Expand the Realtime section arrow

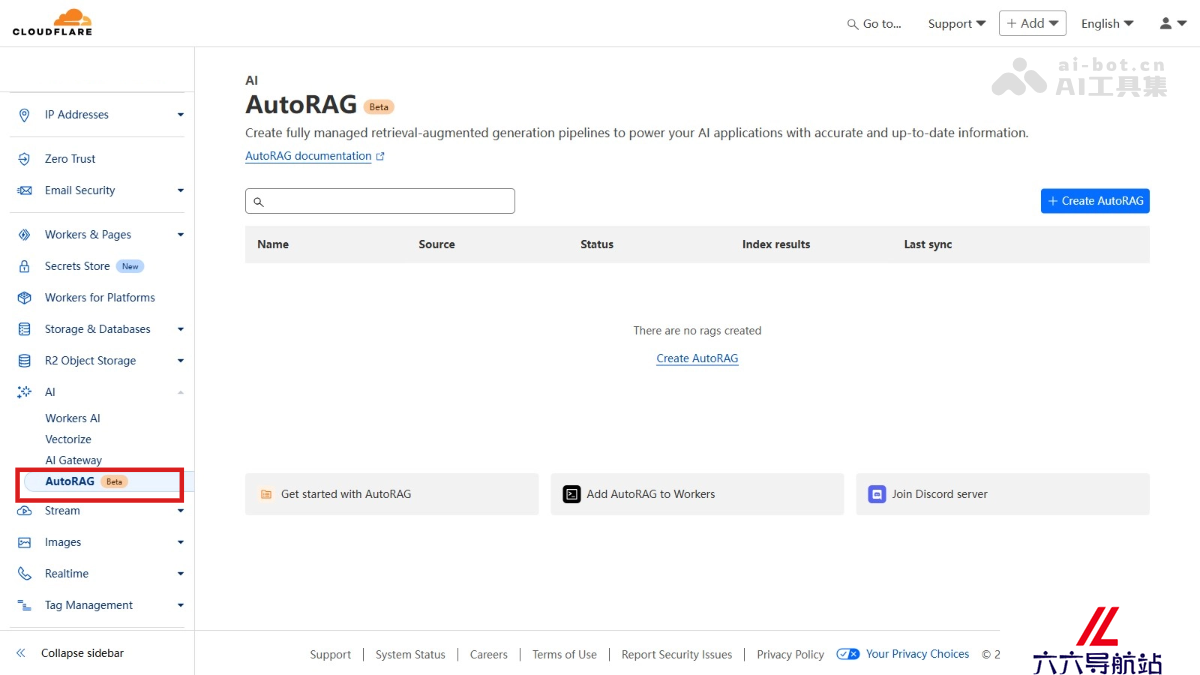pyautogui.click(x=181, y=574)
